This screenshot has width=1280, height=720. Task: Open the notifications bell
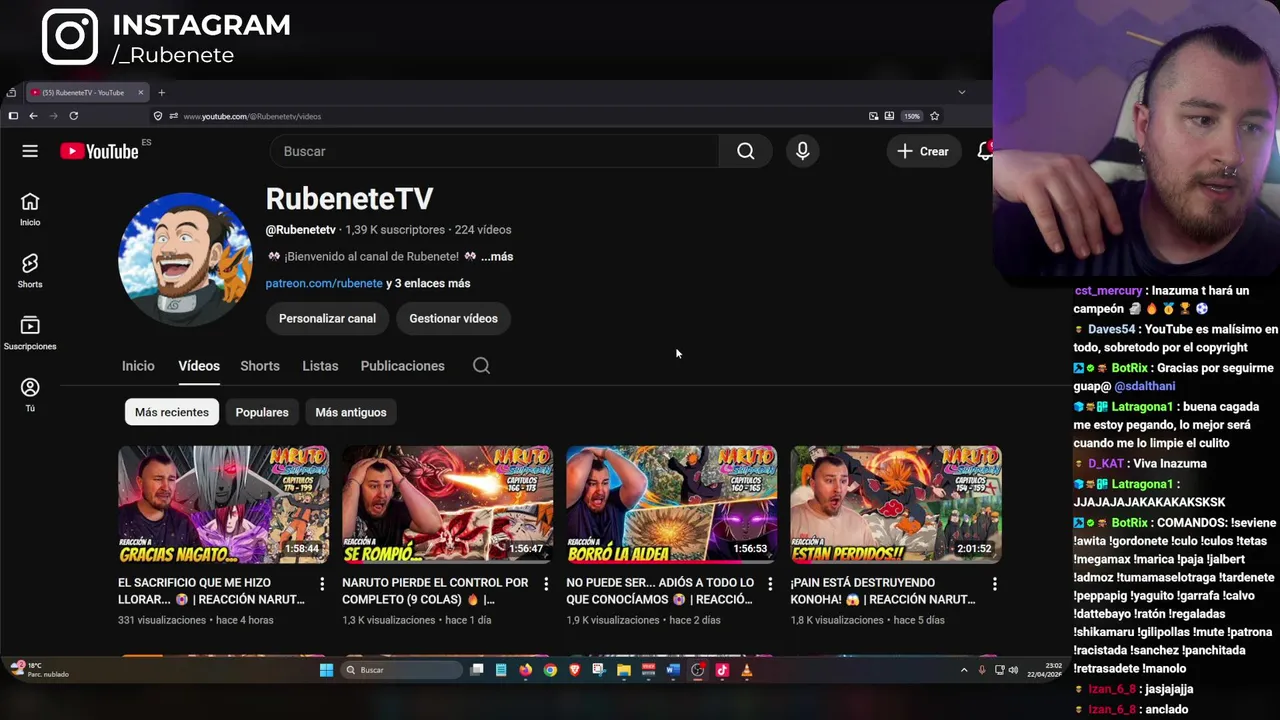[x=984, y=151]
